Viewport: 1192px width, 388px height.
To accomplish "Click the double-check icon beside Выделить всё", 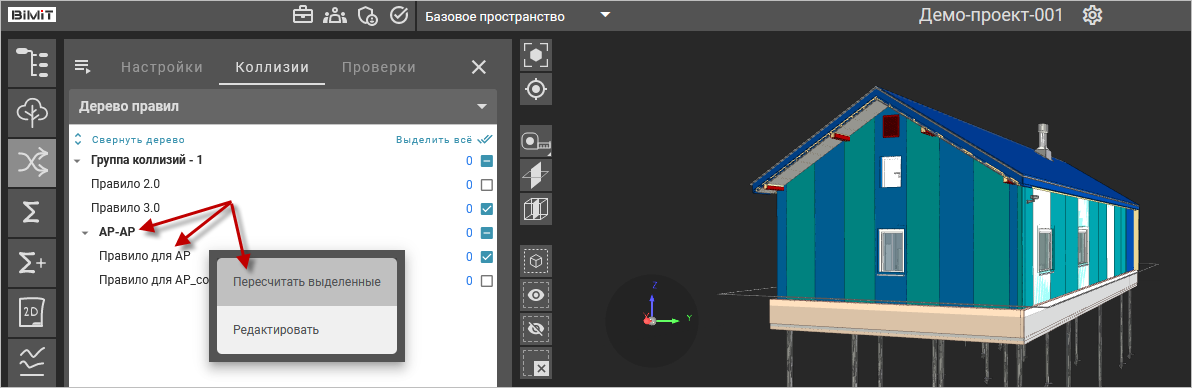I will [x=485, y=139].
